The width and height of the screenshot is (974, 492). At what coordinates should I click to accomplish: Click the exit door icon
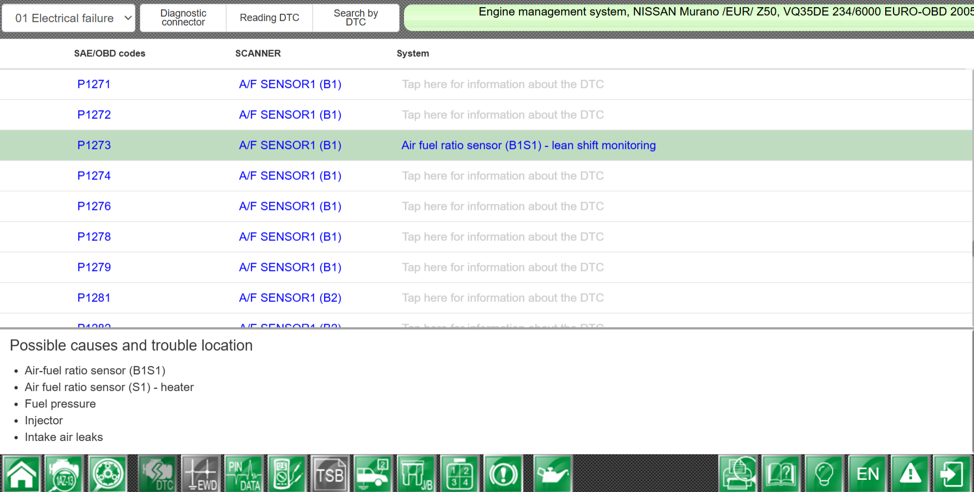pos(952,473)
